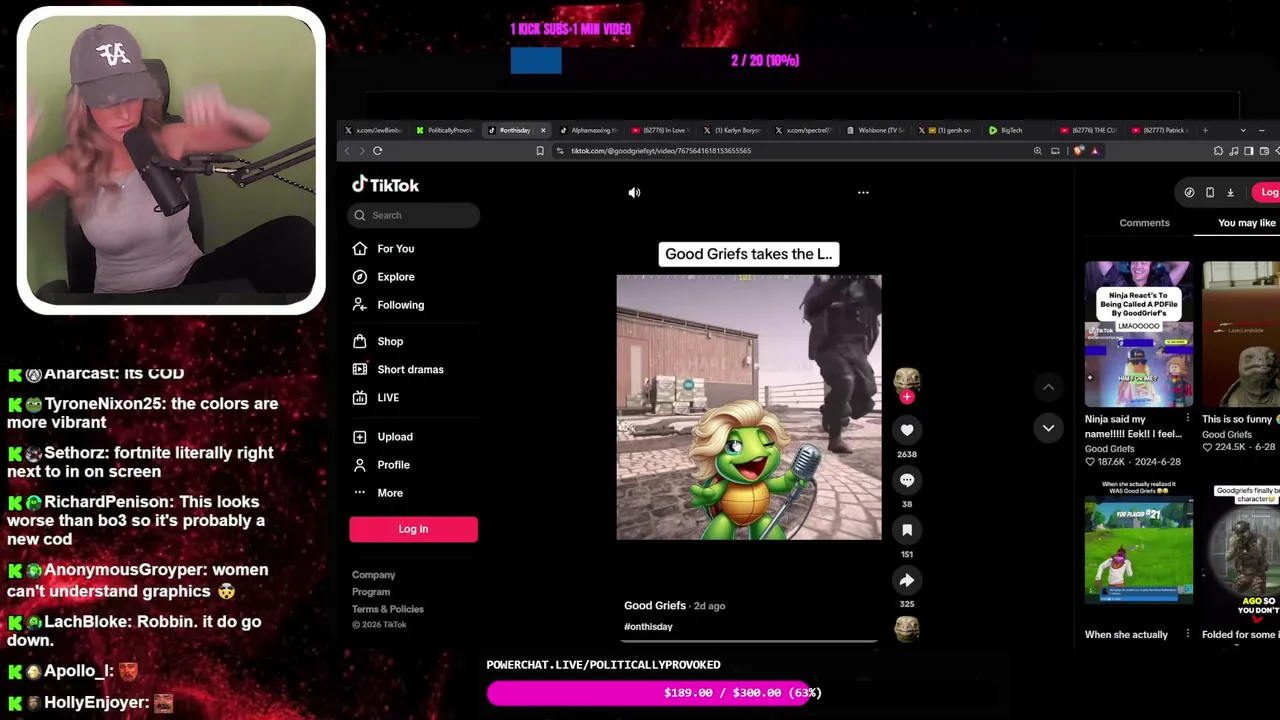Open the zoom control in address bar
Image resolution: width=1280 pixels, height=720 pixels.
(x=1037, y=151)
